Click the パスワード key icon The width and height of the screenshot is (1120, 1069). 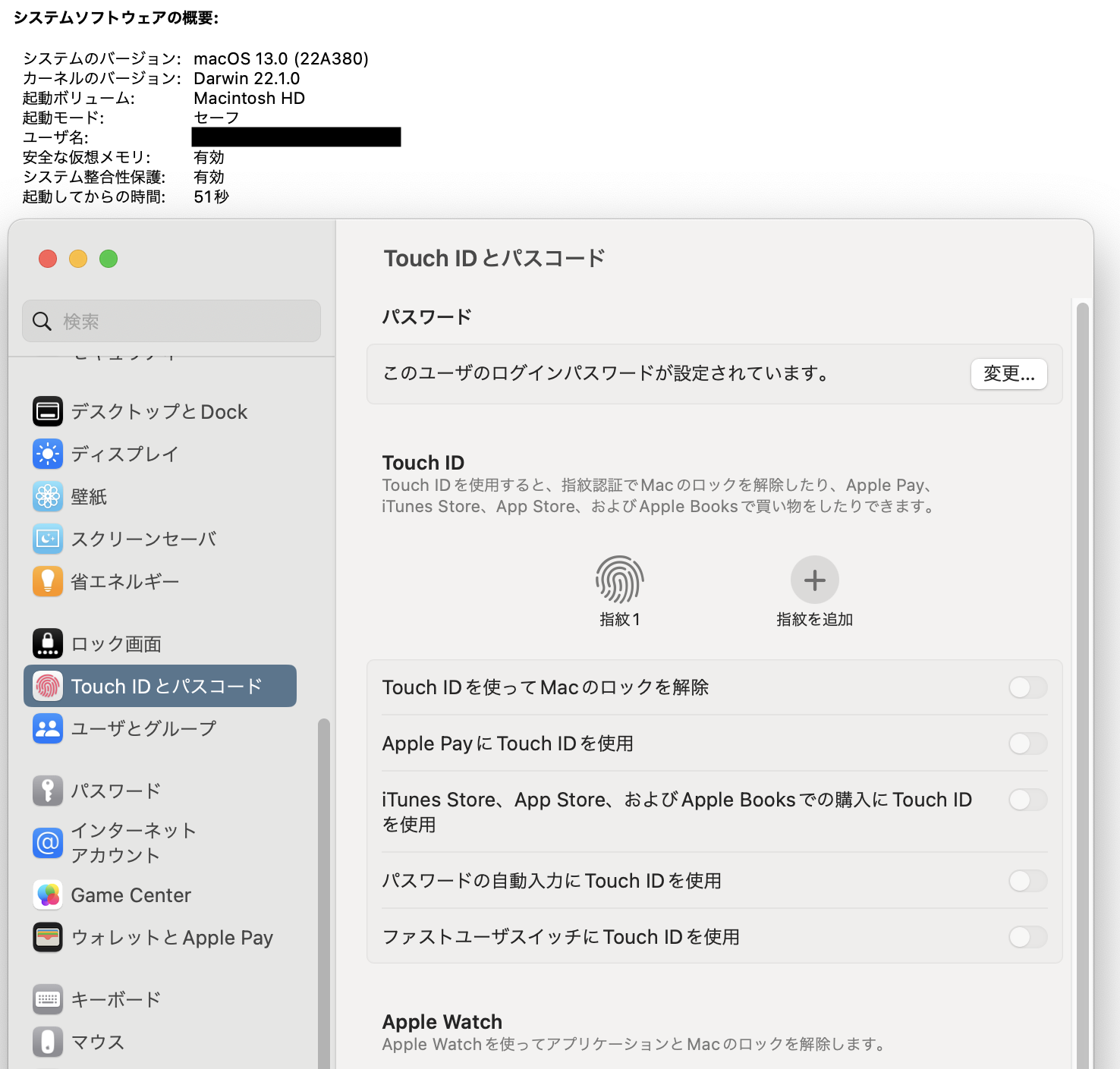click(48, 791)
